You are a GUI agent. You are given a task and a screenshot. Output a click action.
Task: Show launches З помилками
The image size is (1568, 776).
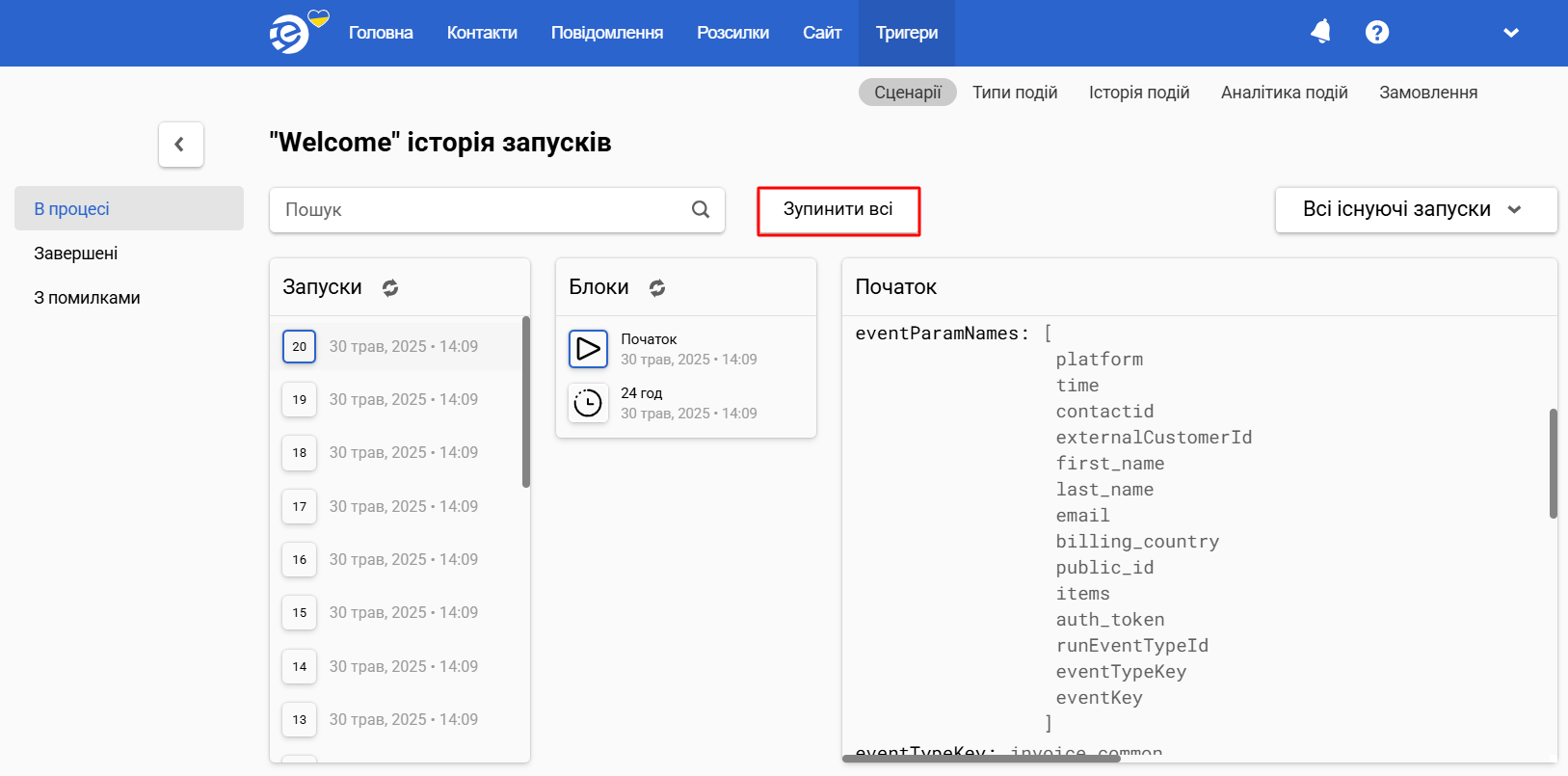(87, 298)
